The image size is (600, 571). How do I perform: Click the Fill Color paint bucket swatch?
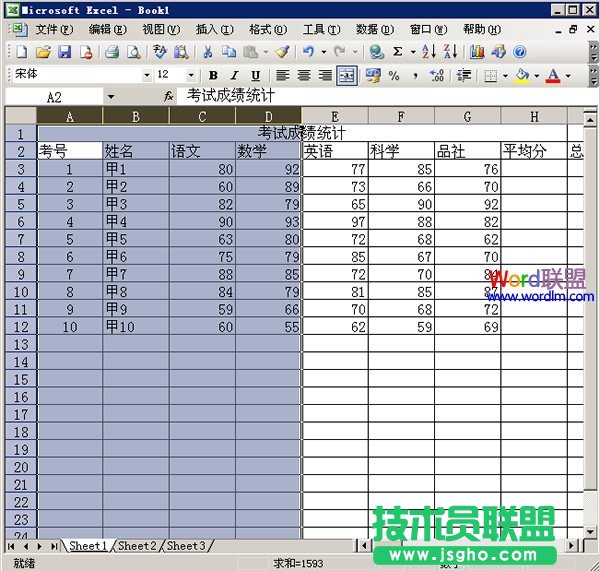[521, 75]
